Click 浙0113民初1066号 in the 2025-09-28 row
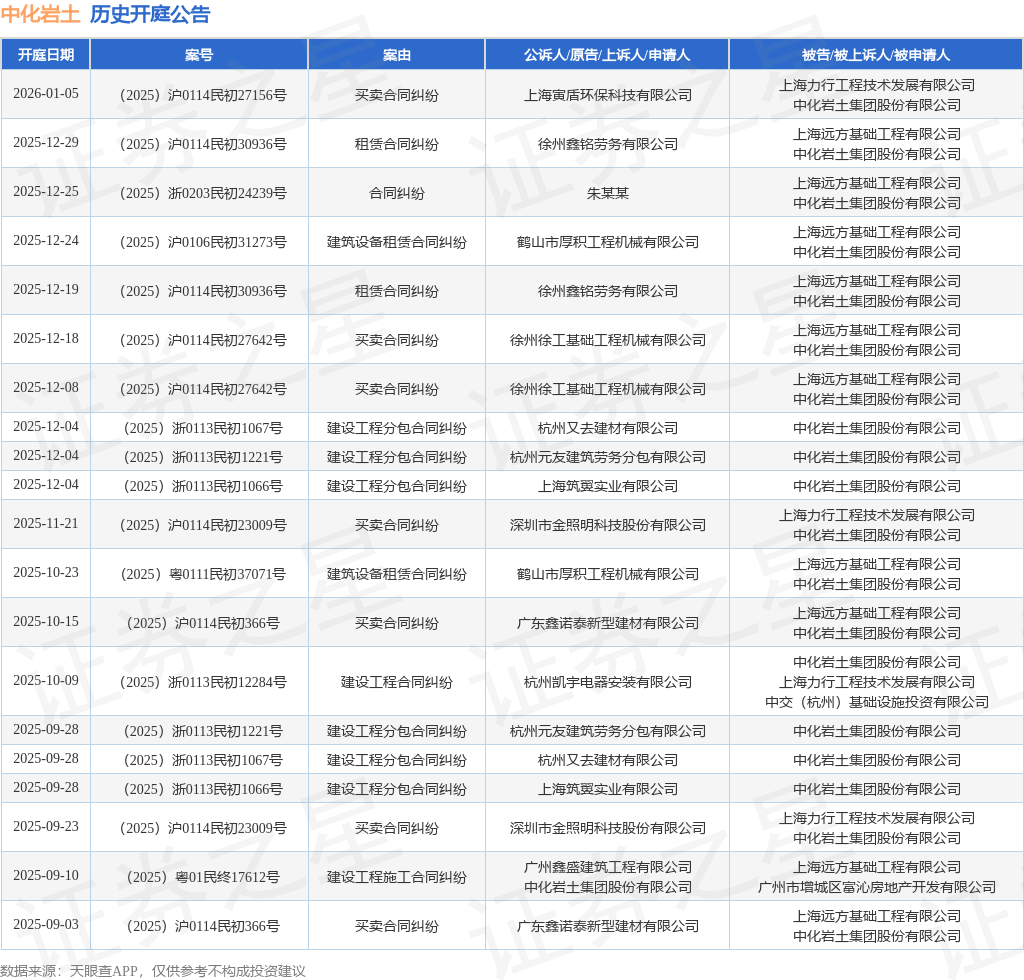 coord(203,789)
